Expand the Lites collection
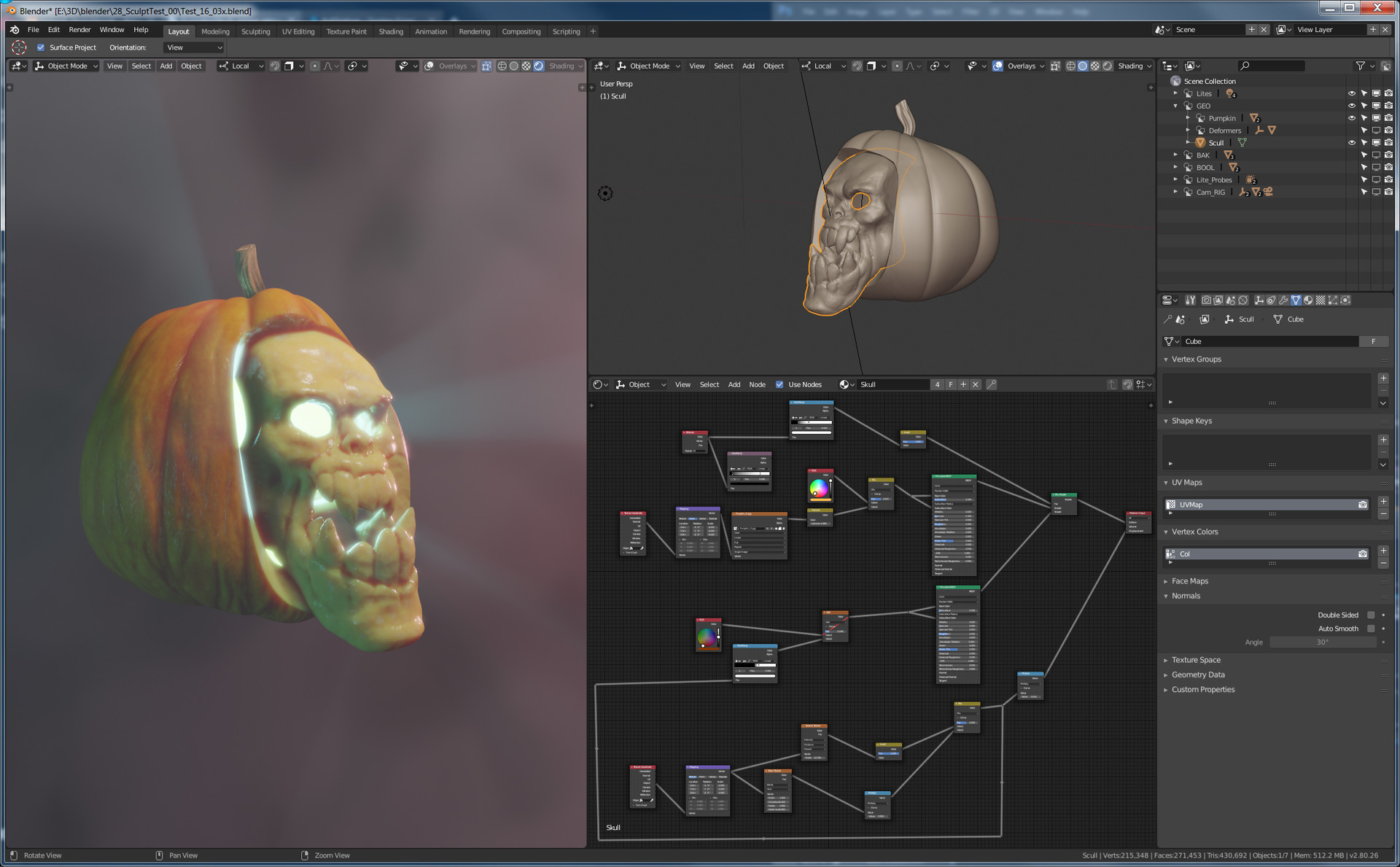 [x=1175, y=93]
